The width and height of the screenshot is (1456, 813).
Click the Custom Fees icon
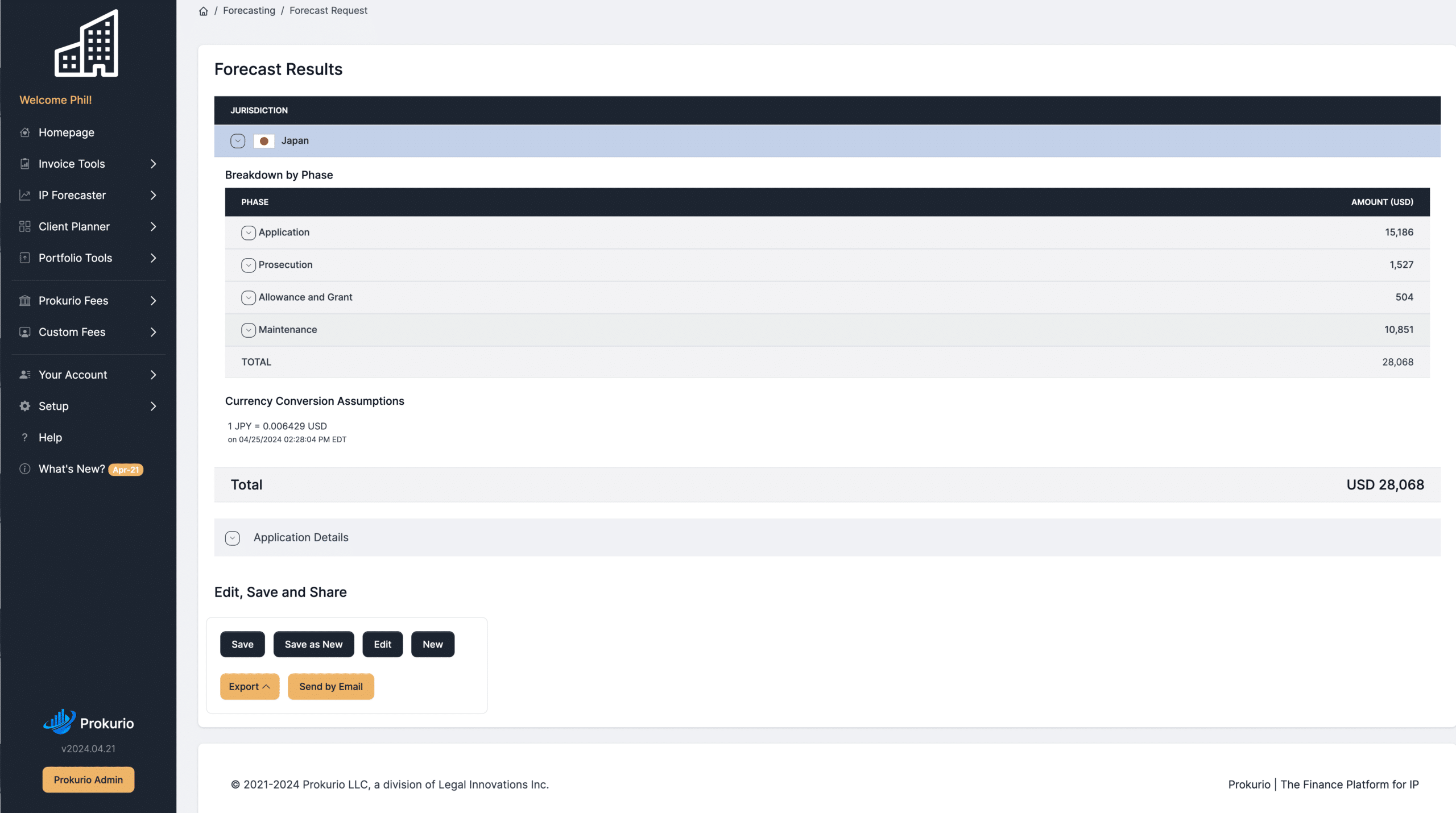coord(24,331)
